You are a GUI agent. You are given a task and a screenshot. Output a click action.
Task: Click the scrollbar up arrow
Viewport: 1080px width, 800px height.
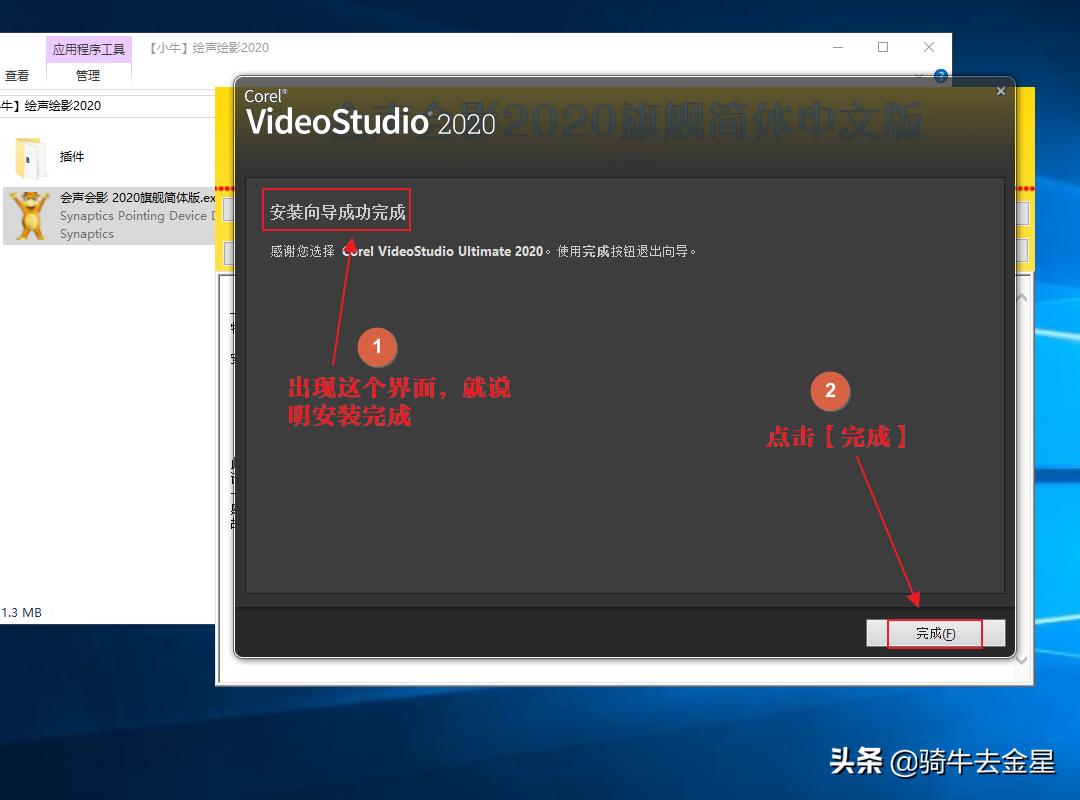(x=1022, y=295)
